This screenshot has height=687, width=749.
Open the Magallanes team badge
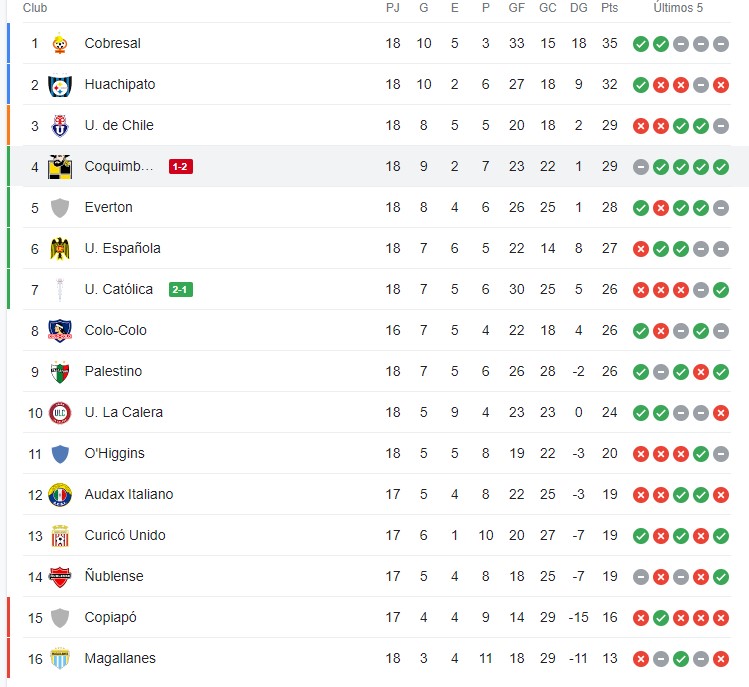point(60,659)
